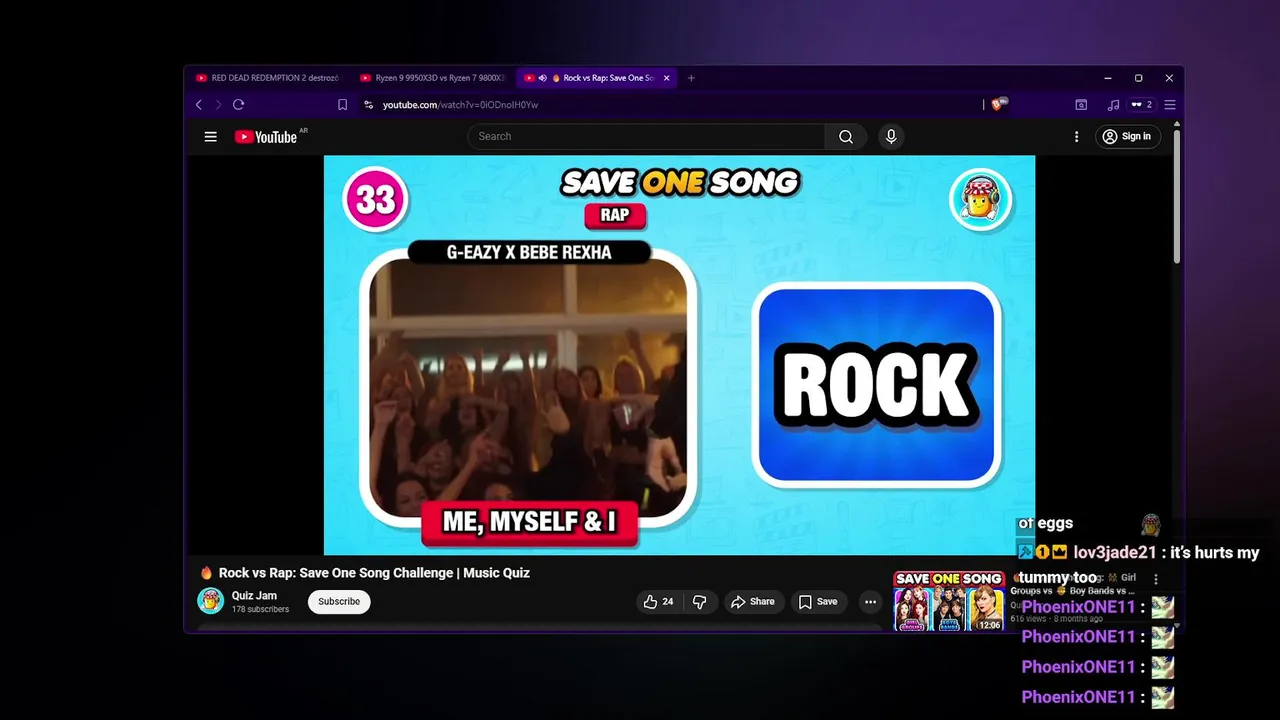Open the YouTube hamburger guide menu
The image size is (1280, 720).
(x=210, y=137)
